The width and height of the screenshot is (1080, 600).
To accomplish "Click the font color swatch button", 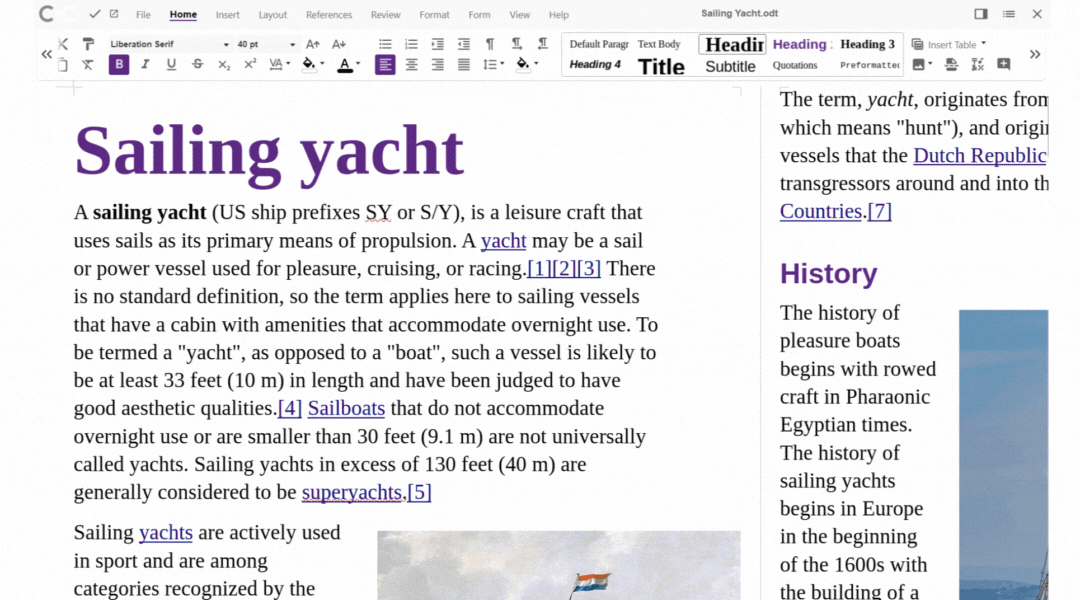I will pos(344,64).
